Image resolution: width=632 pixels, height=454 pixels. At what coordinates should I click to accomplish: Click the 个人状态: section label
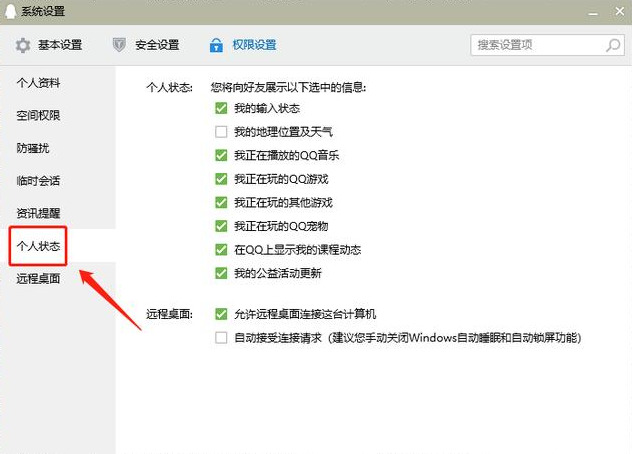coord(169,87)
